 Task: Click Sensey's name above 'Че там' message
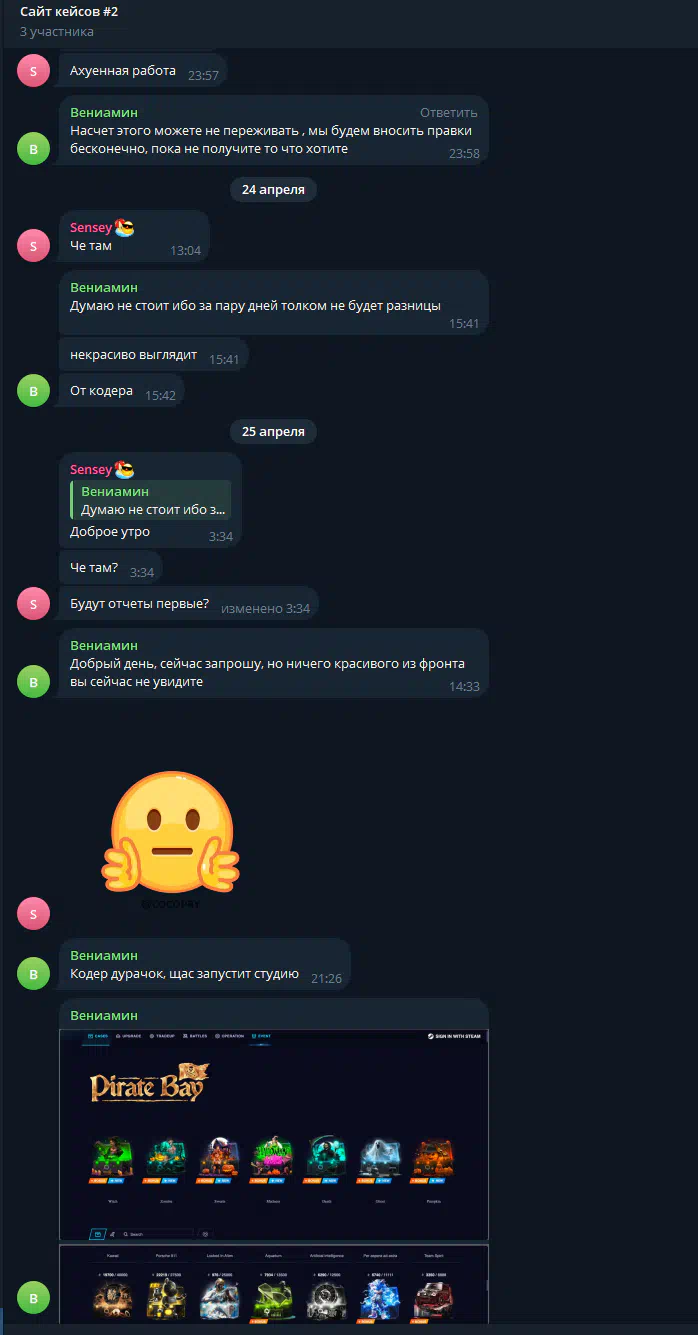click(91, 228)
